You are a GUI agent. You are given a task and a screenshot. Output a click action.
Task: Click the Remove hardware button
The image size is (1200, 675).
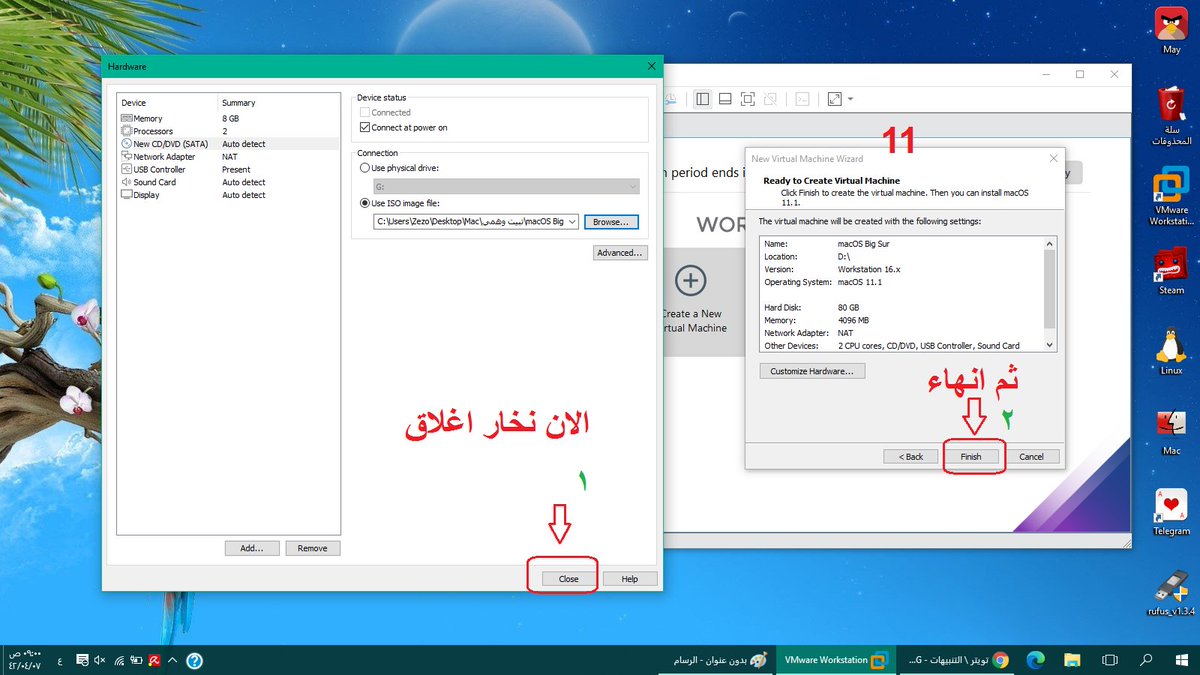313,548
